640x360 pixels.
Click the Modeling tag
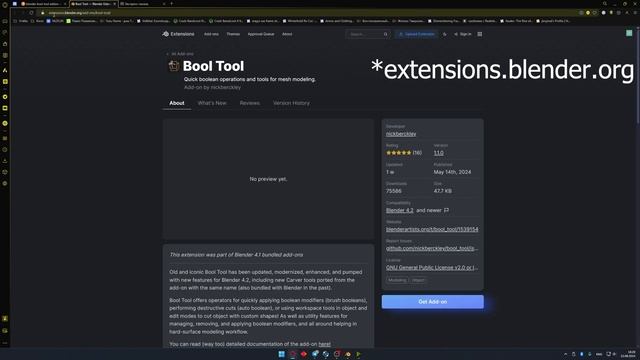397,280
